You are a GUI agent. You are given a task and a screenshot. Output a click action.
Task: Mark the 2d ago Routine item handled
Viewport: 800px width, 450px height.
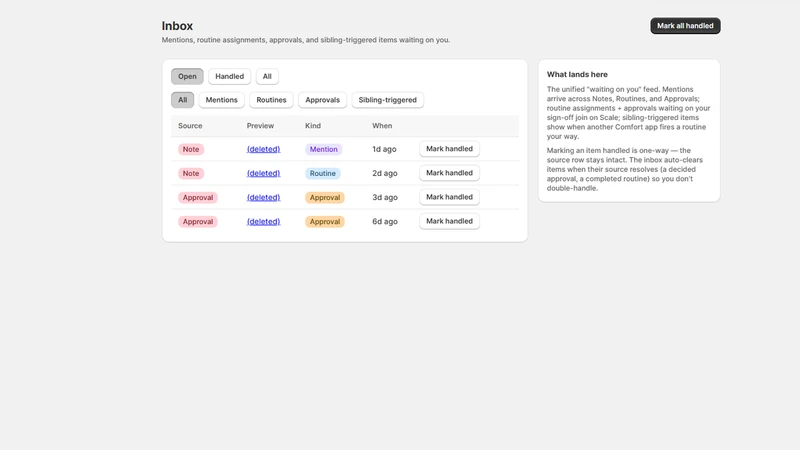click(449, 173)
